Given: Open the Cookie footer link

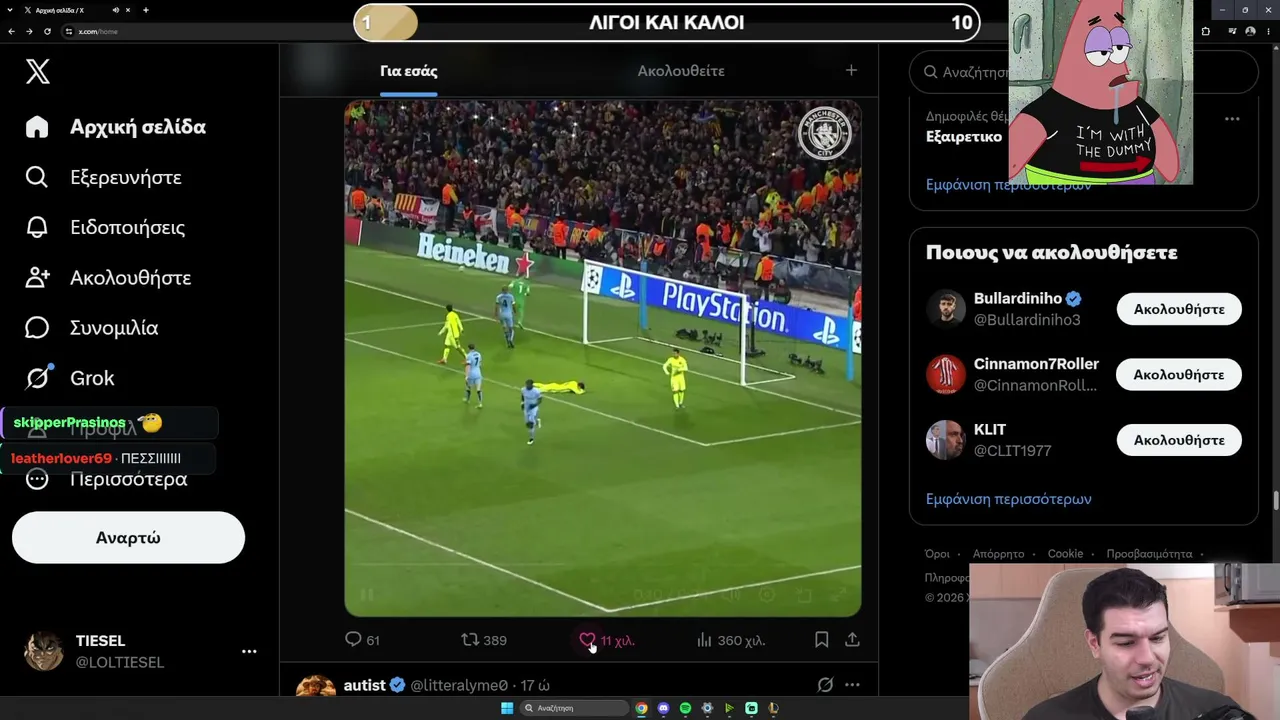Looking at the screenshot, I should pyautogui.click(x=1065, y=554).
